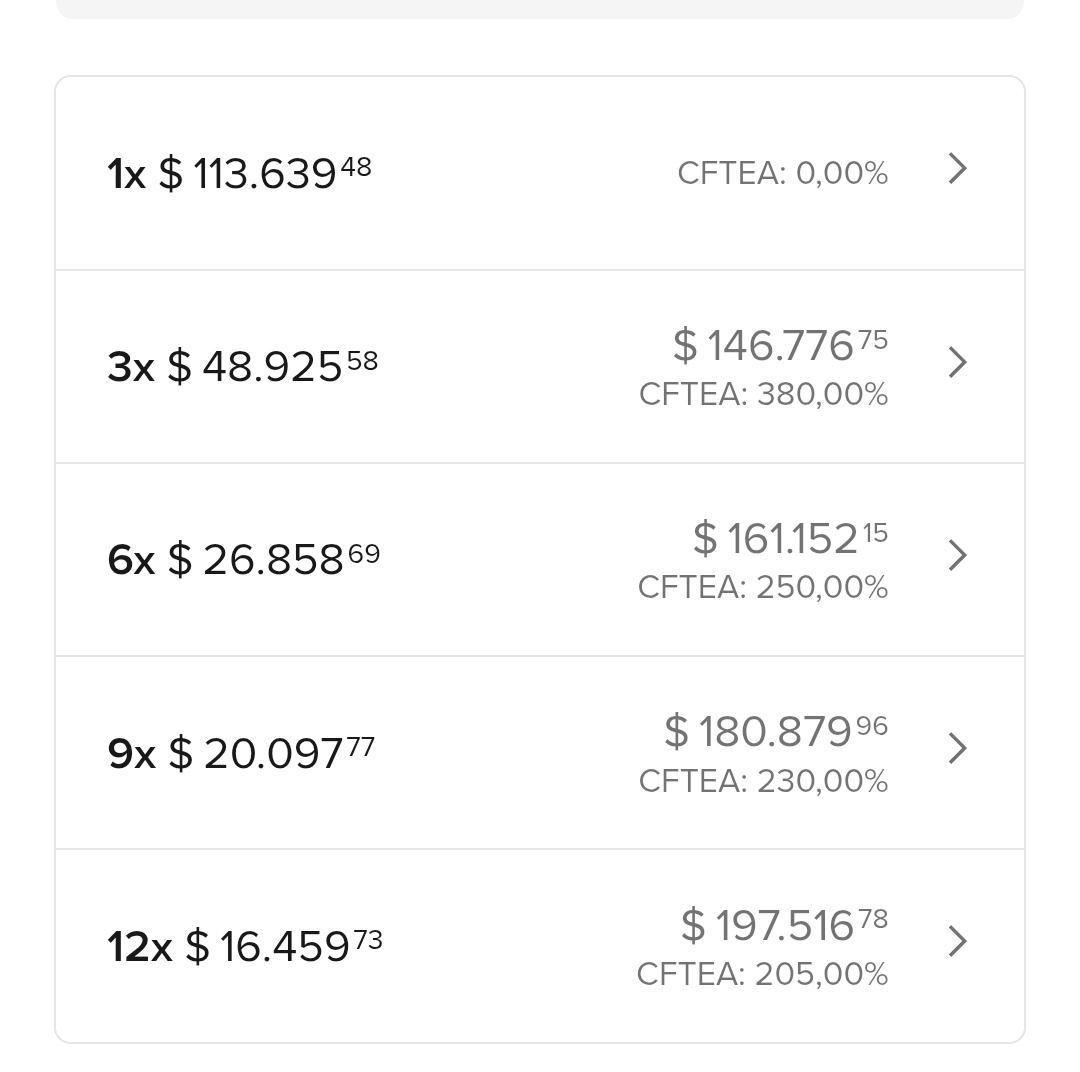Open the 1x installment chevron arrow
This screenshot has width=1080, height=1072.
pyautogui.click(x=957, y=169)
